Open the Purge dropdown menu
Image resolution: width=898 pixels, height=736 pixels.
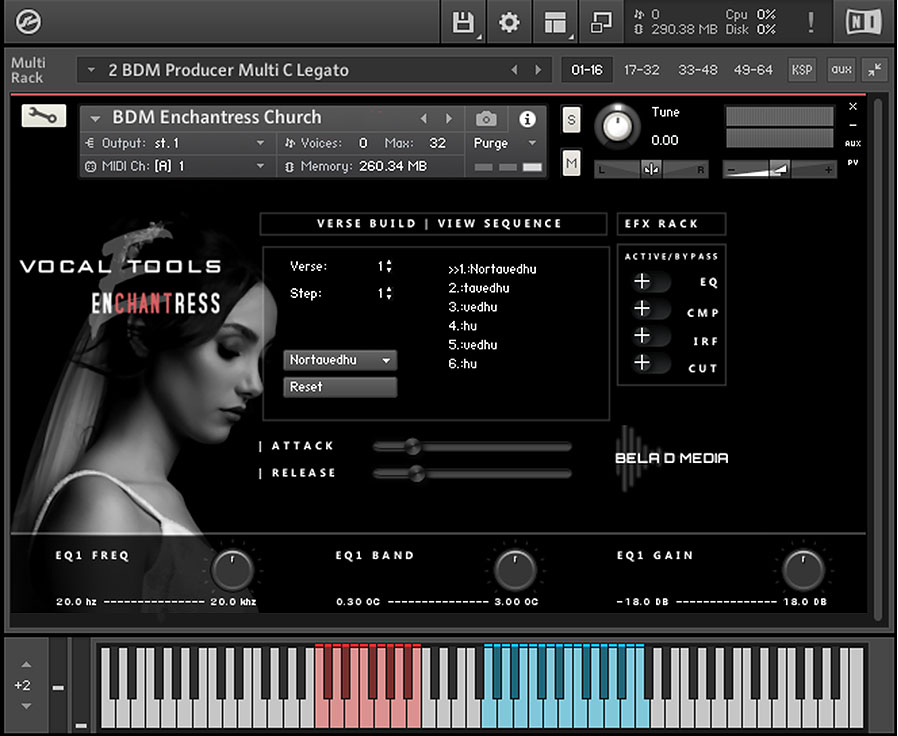504,143
